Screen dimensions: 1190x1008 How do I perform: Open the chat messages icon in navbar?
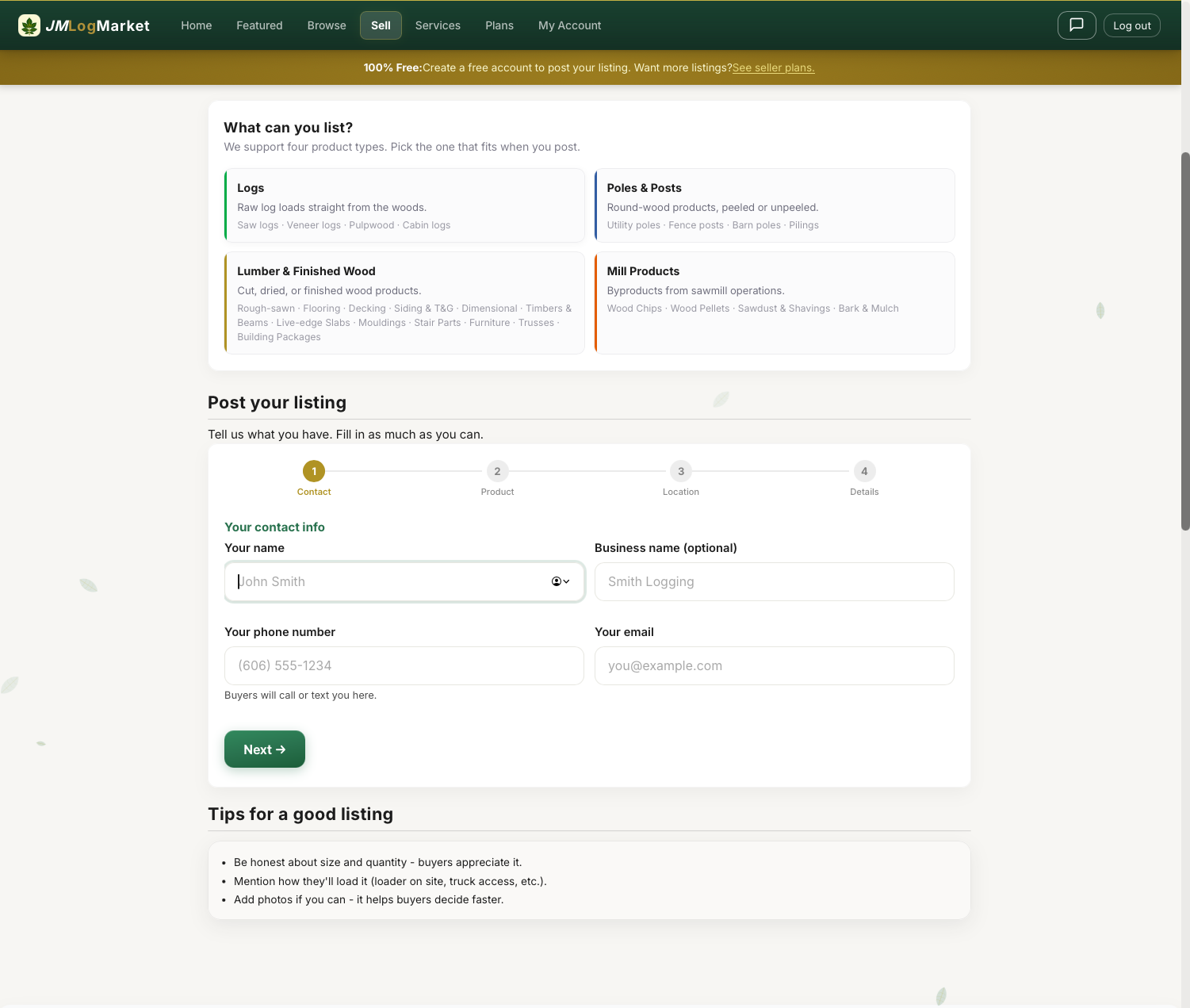(1076, 25)
